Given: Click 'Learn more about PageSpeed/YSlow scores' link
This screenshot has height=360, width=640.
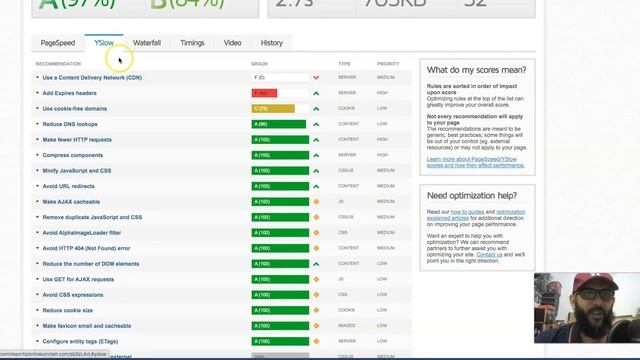Looking at the screenshot, I should [x=476, y=162].
